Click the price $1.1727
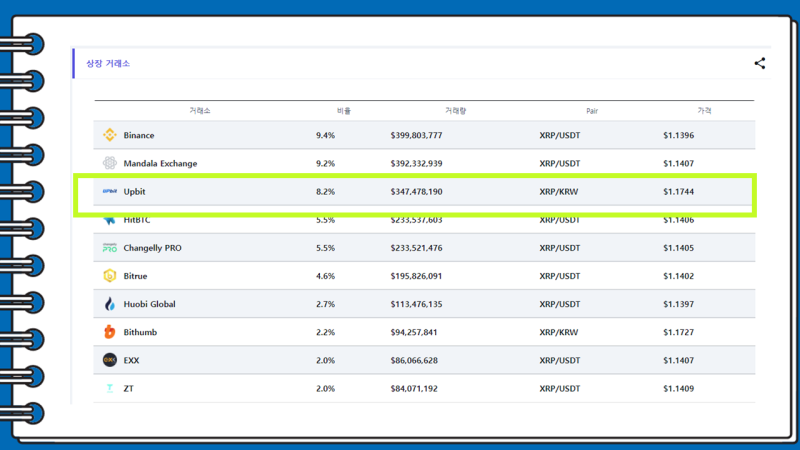Screen dimensions: 800x450 [679, 332]
